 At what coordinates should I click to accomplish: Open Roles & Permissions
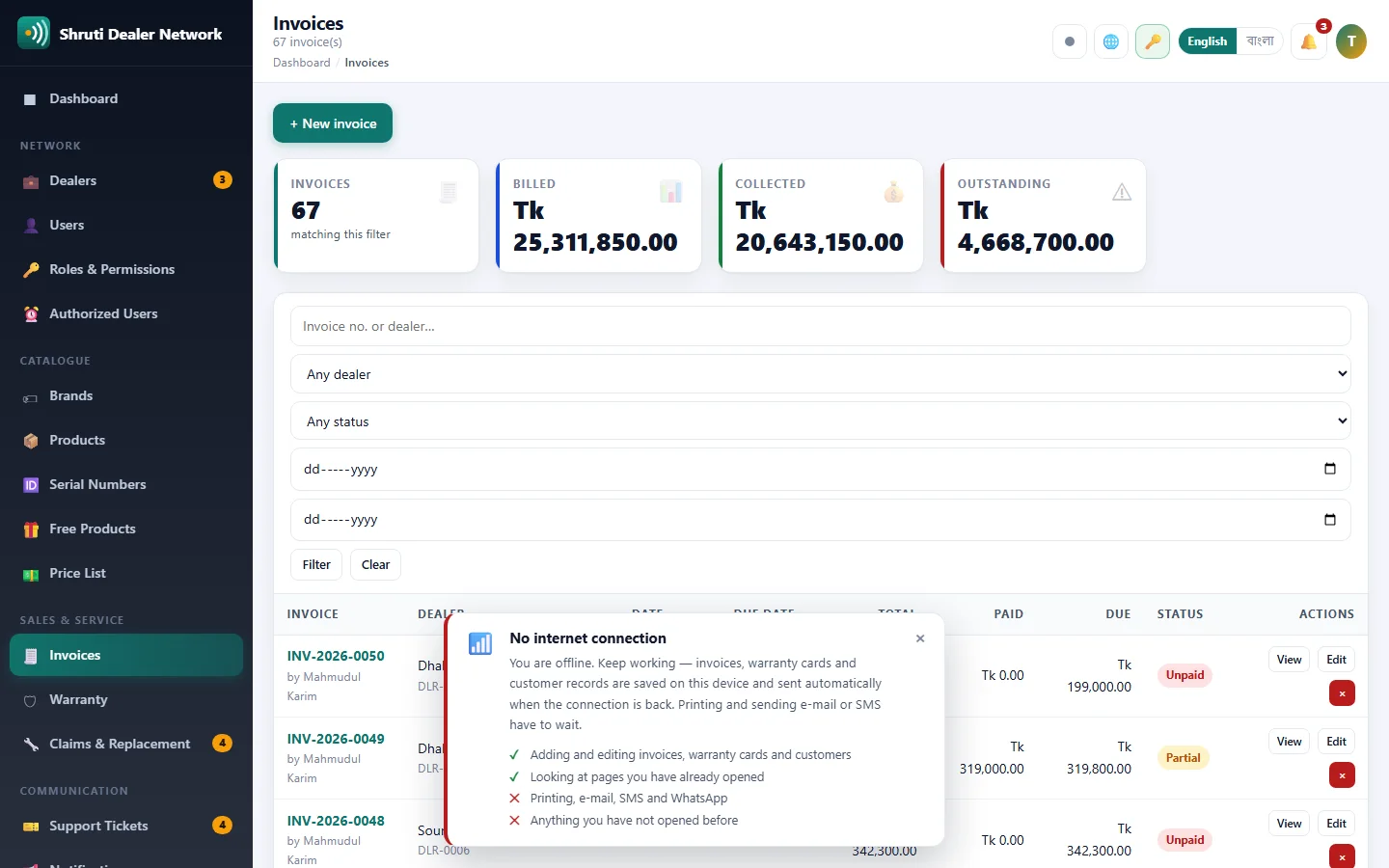[126, 269]
